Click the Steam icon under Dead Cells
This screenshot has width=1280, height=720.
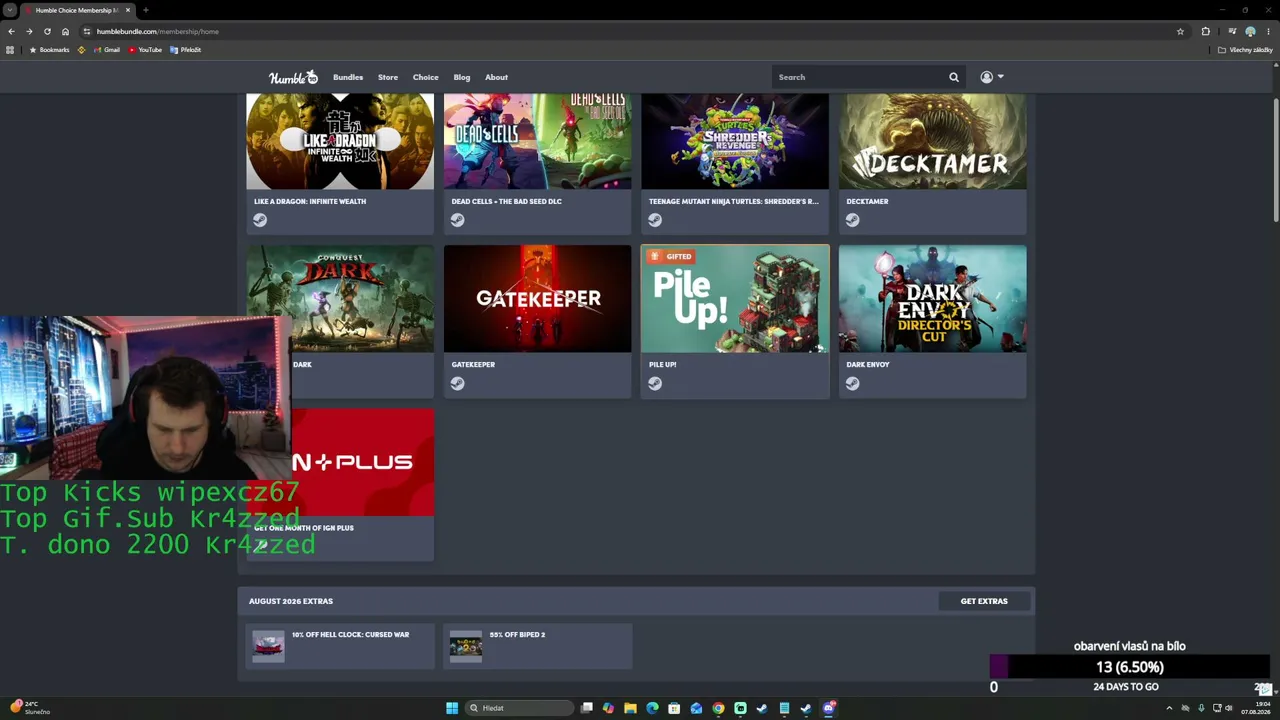458,220
